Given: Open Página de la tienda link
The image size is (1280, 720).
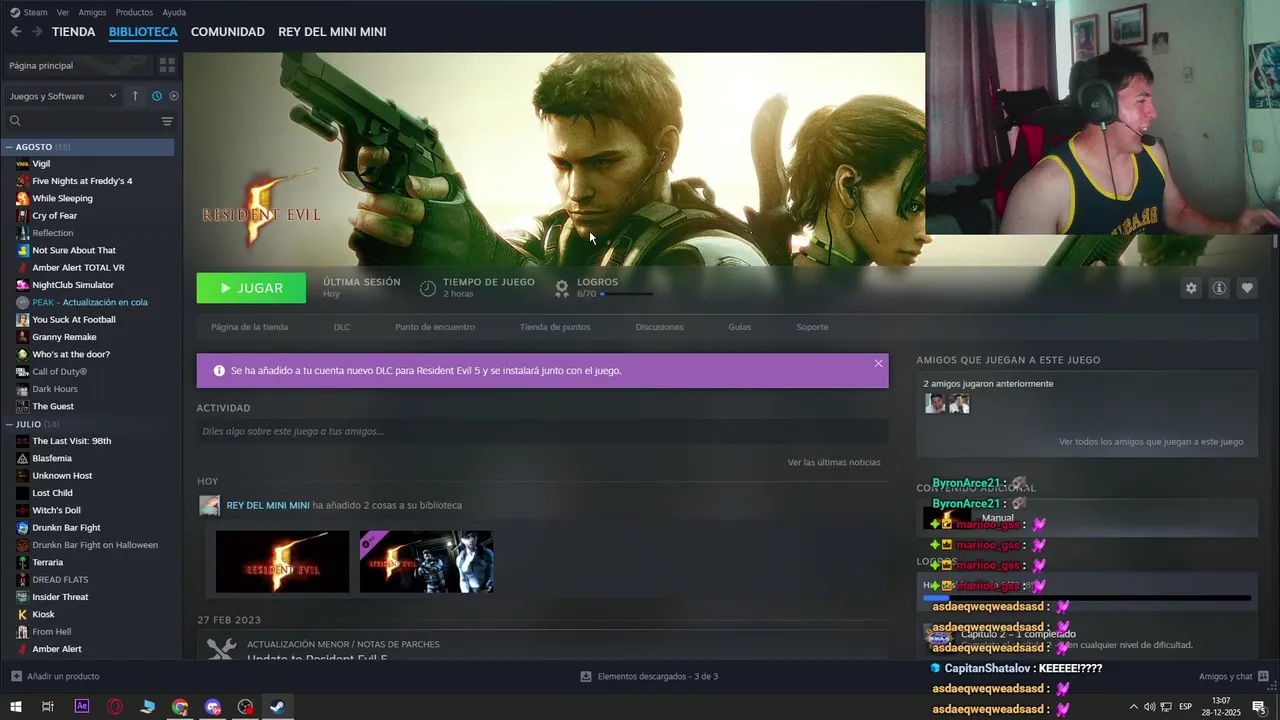Looking at the screenshot, I should pos(249,327).
